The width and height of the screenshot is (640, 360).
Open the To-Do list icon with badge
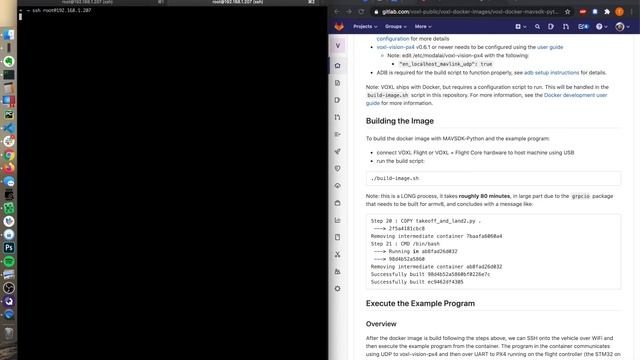583,27
